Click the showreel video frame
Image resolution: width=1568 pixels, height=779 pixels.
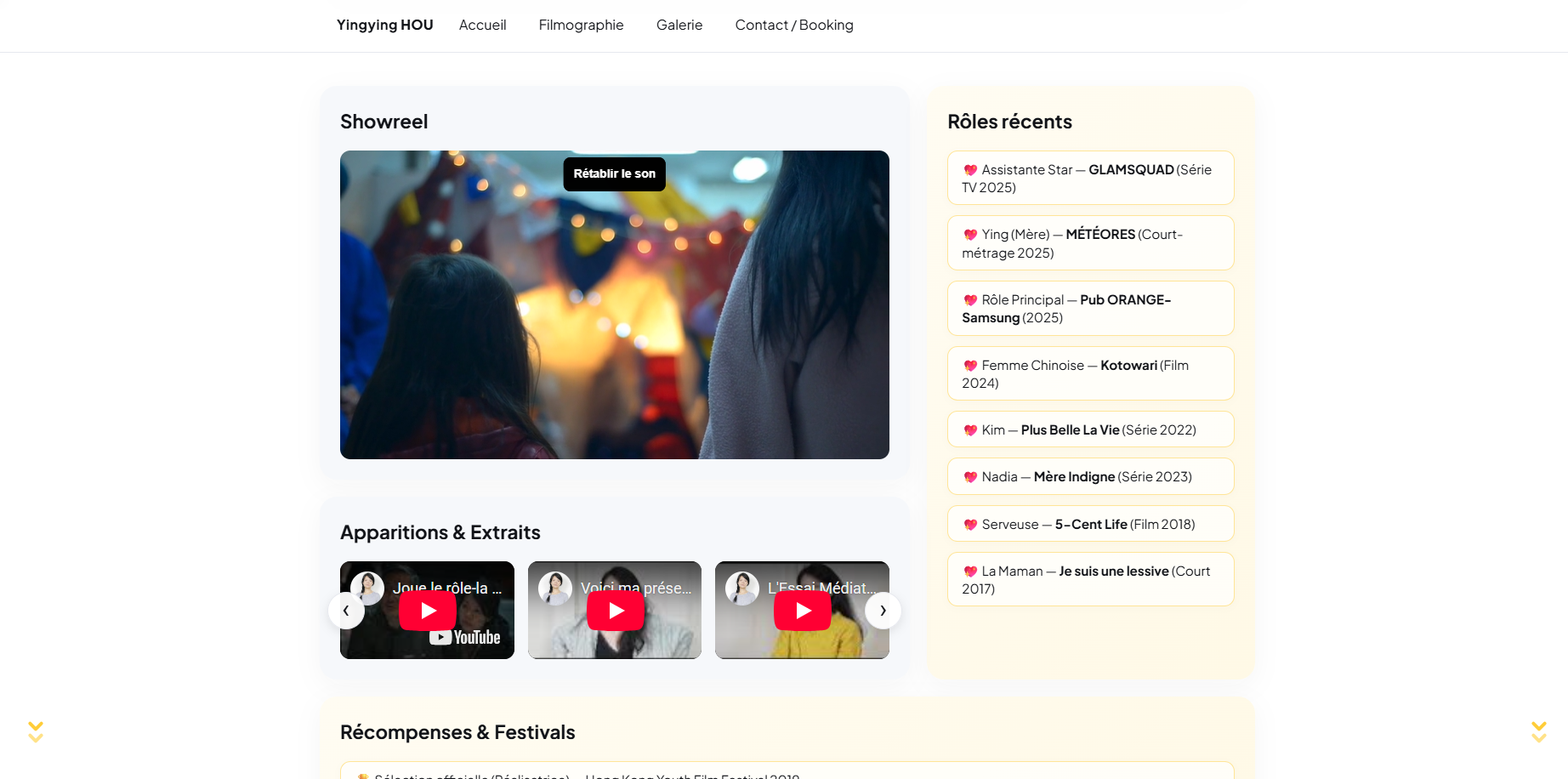click(x=614, y=323)
